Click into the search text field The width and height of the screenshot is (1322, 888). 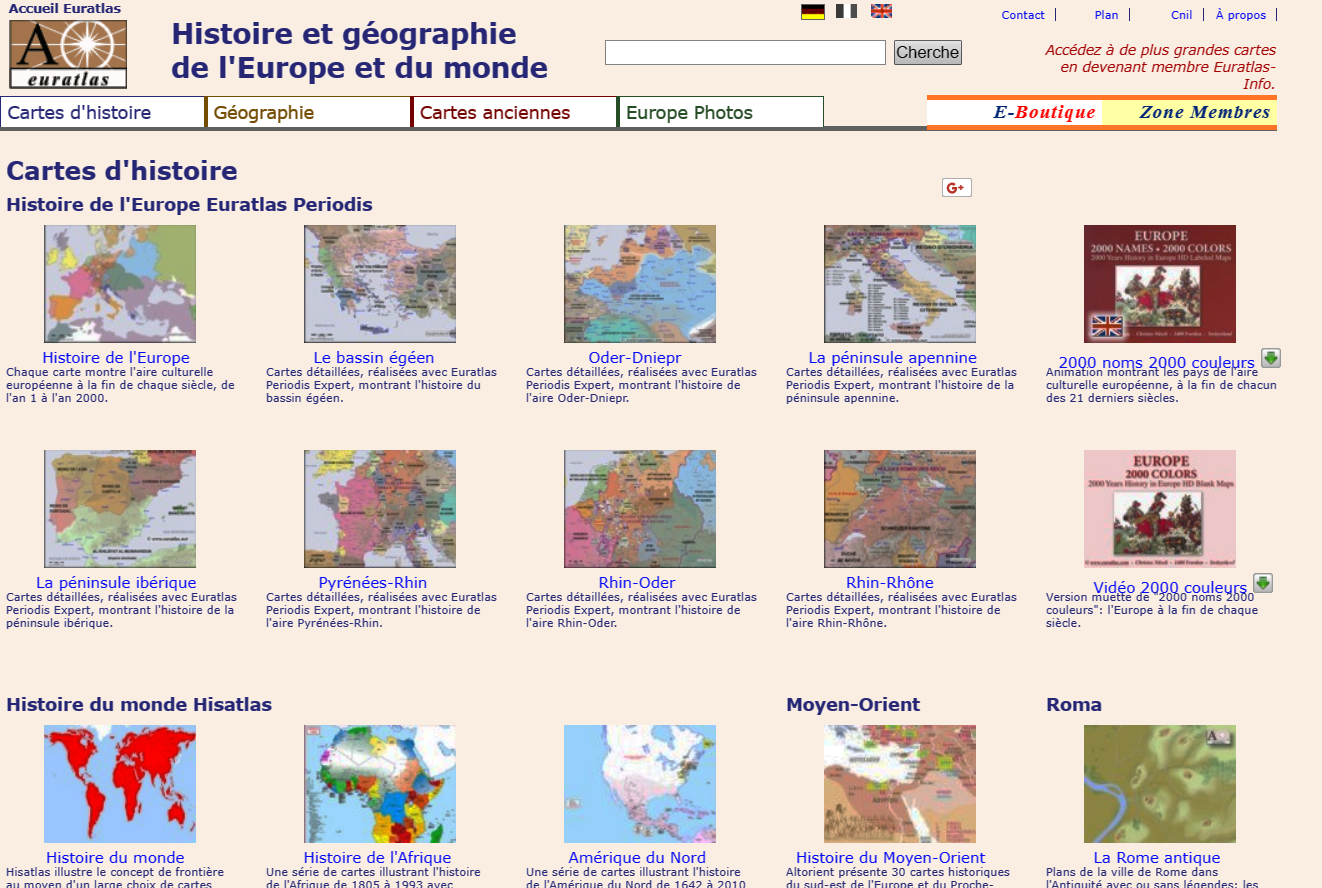[x=745, y=52]
